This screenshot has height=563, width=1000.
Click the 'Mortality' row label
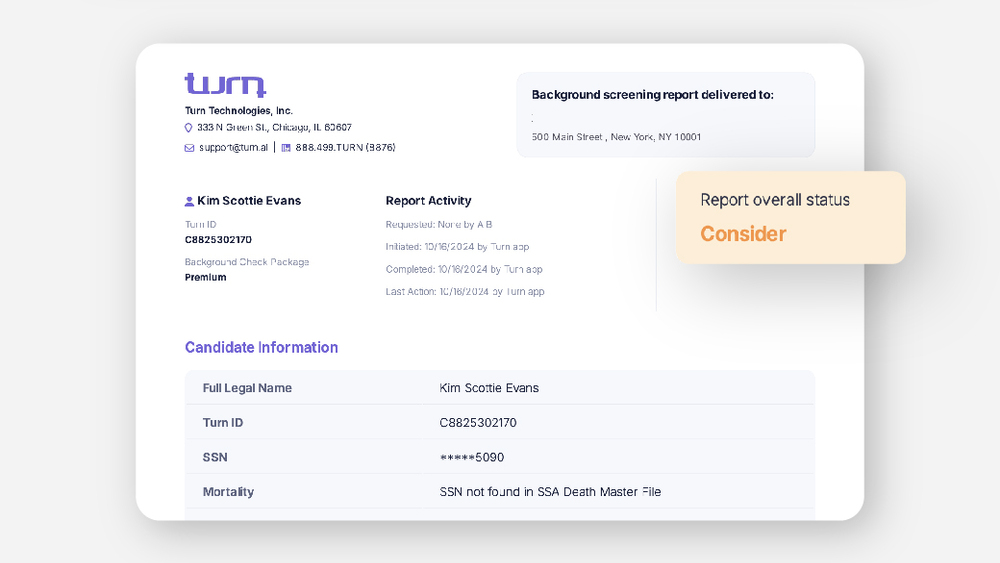(x=228, y=492)
